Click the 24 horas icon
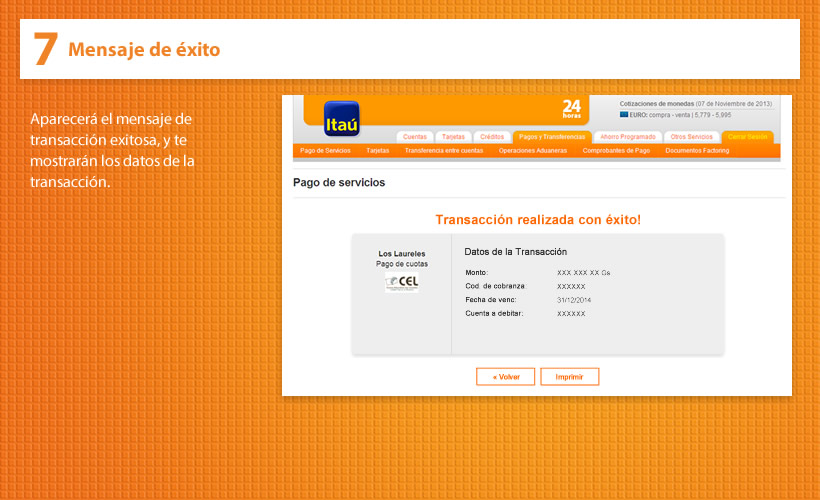The image size is (820, 500). (x=571, y=109)
